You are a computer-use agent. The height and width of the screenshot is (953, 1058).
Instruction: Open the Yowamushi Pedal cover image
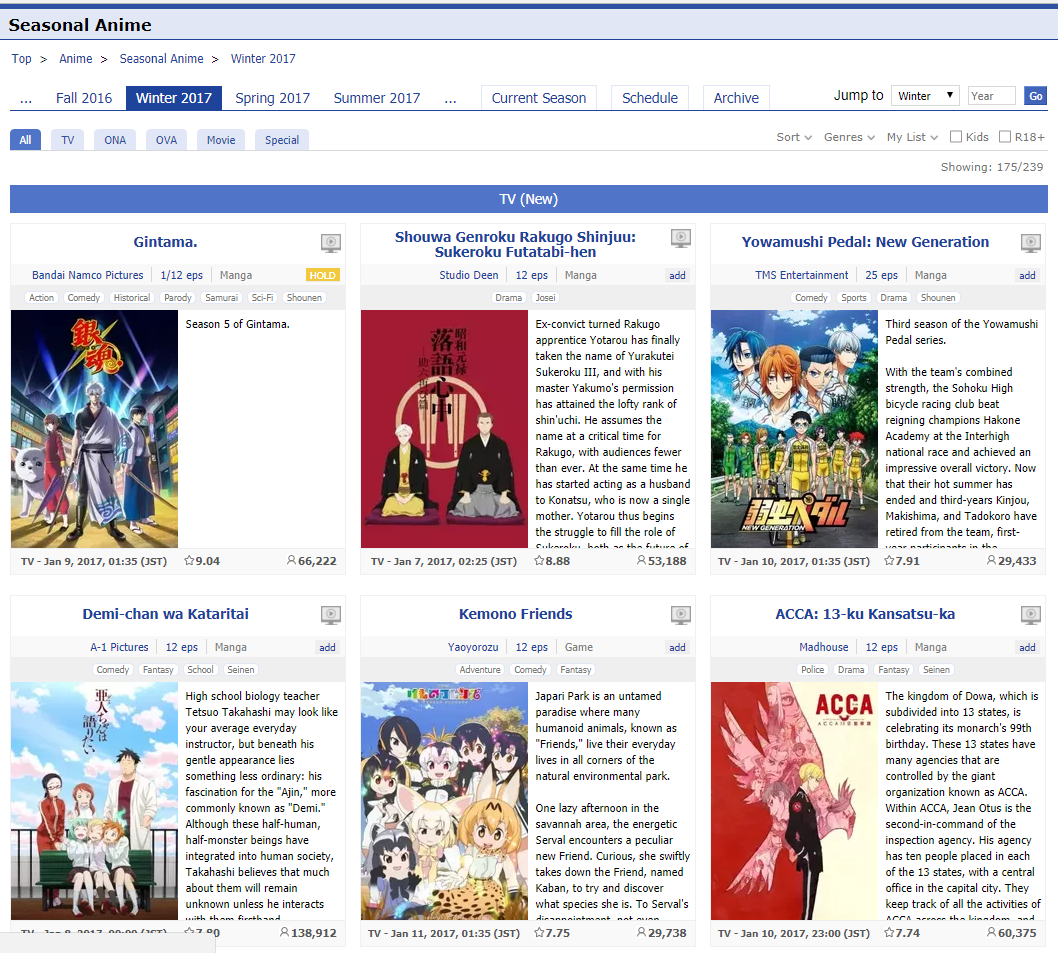794,429
